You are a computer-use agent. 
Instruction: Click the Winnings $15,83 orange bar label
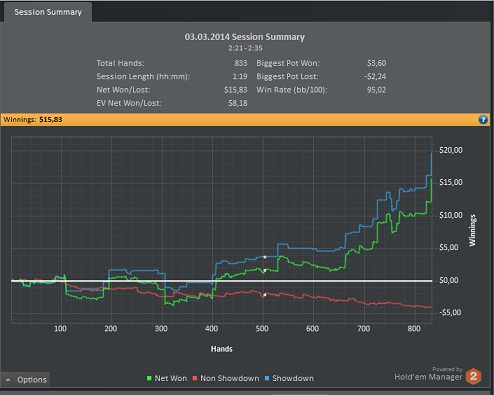point(33,119)
